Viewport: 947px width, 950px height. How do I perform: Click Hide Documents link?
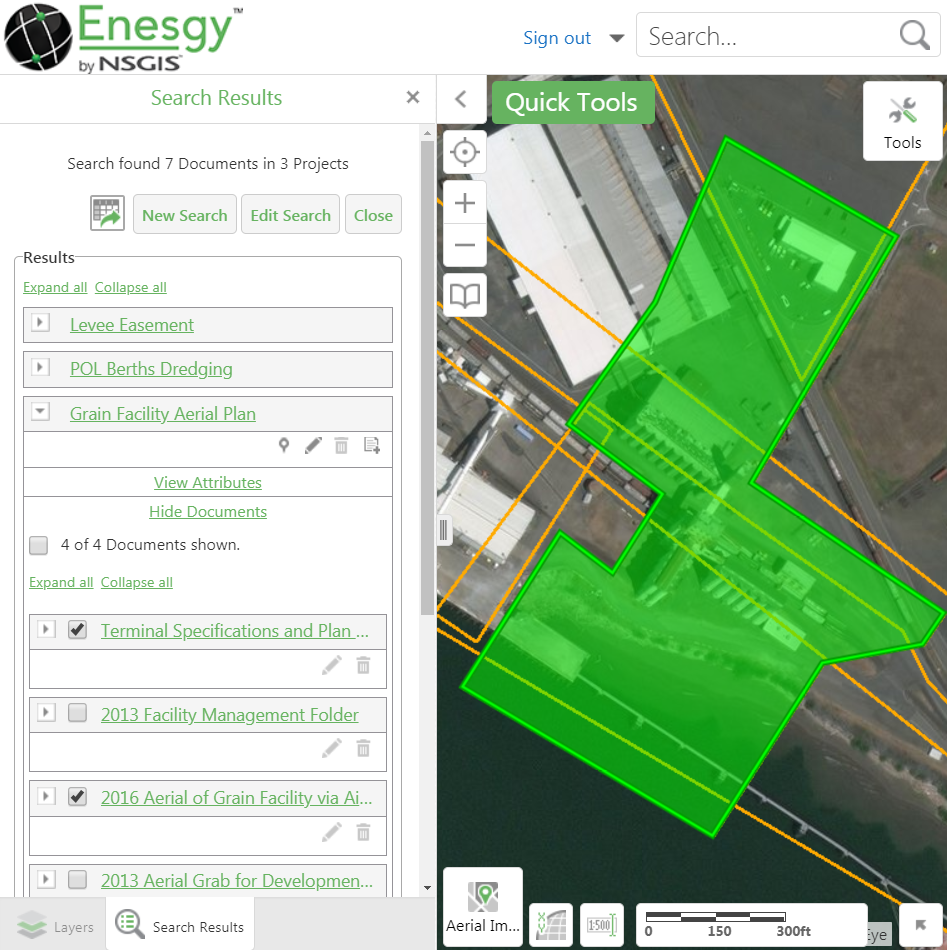coord(208,511)
